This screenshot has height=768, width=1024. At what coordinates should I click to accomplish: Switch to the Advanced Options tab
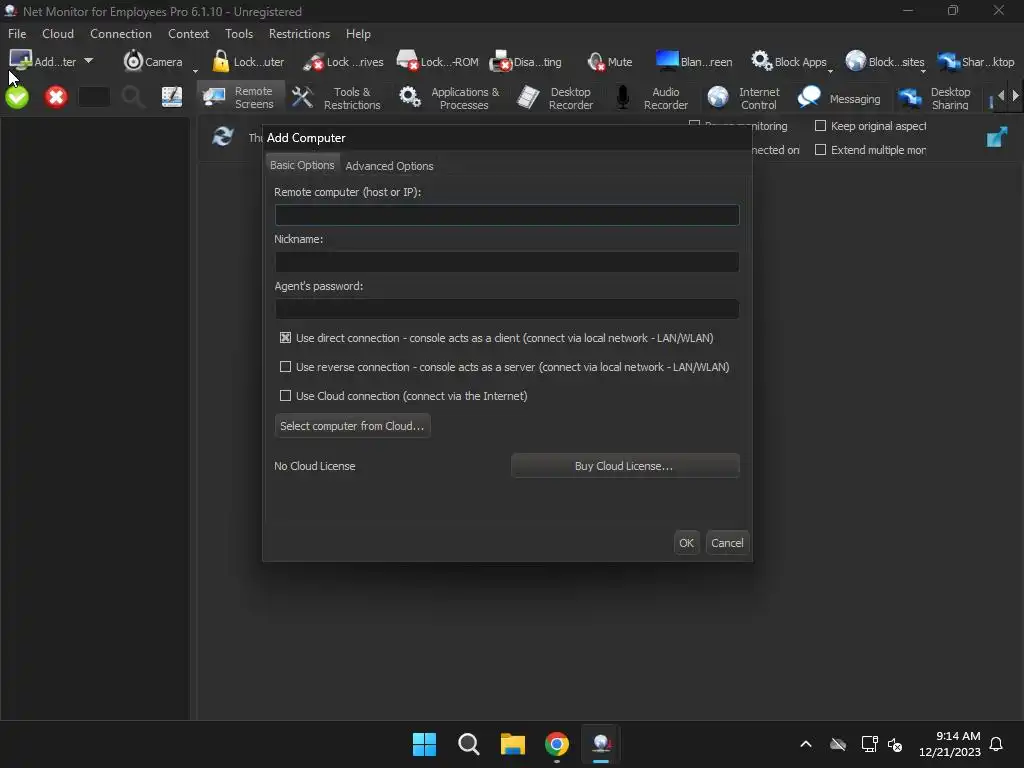[x=389, y=166]
